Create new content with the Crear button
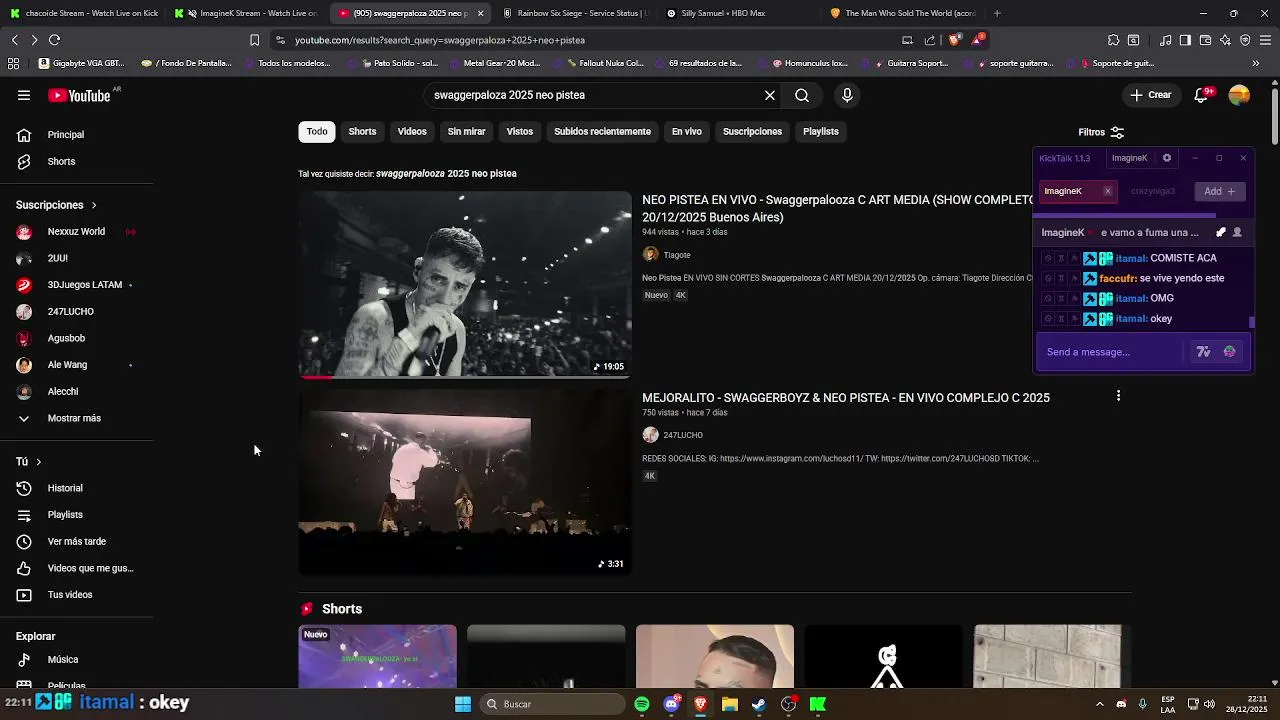The image size is (1280, 720). (x=1150, y=95)
